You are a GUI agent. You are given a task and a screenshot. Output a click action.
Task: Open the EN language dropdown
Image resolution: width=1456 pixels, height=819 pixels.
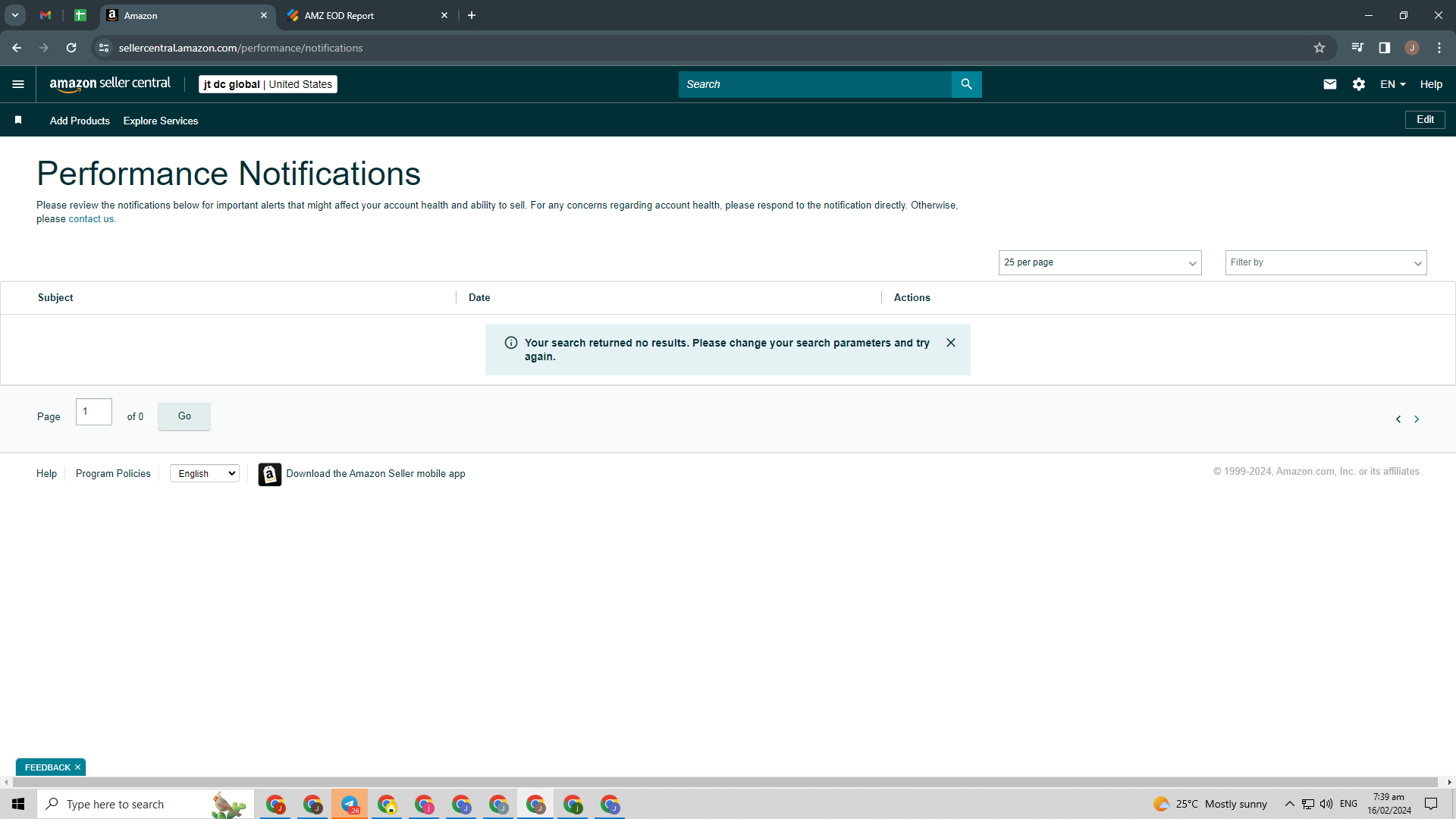tap(1393, 84)
